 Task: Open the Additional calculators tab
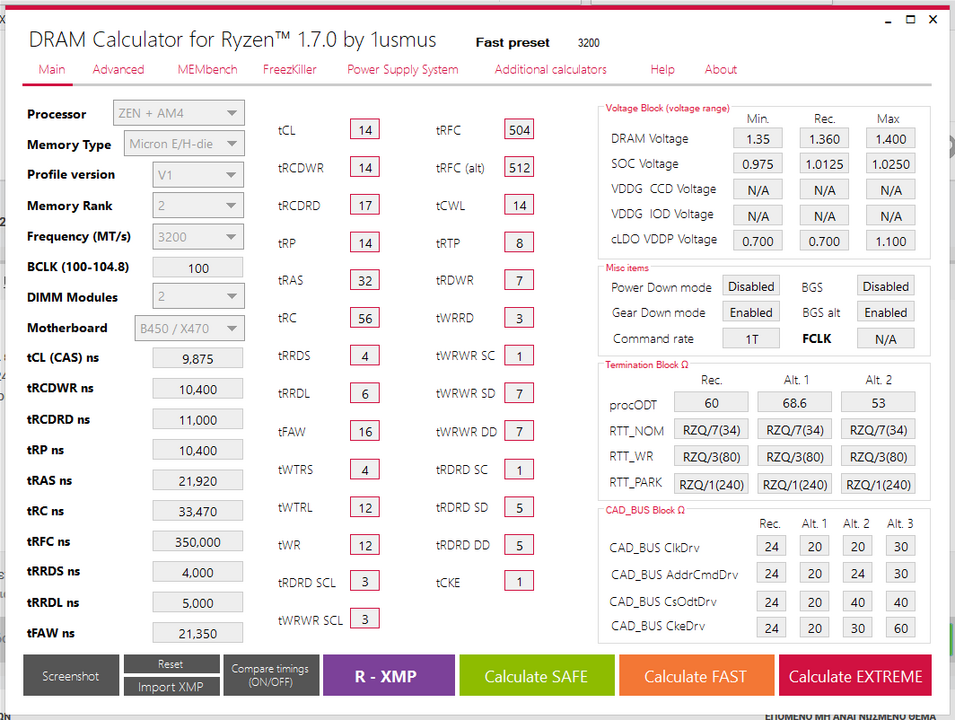pos(550,70)
